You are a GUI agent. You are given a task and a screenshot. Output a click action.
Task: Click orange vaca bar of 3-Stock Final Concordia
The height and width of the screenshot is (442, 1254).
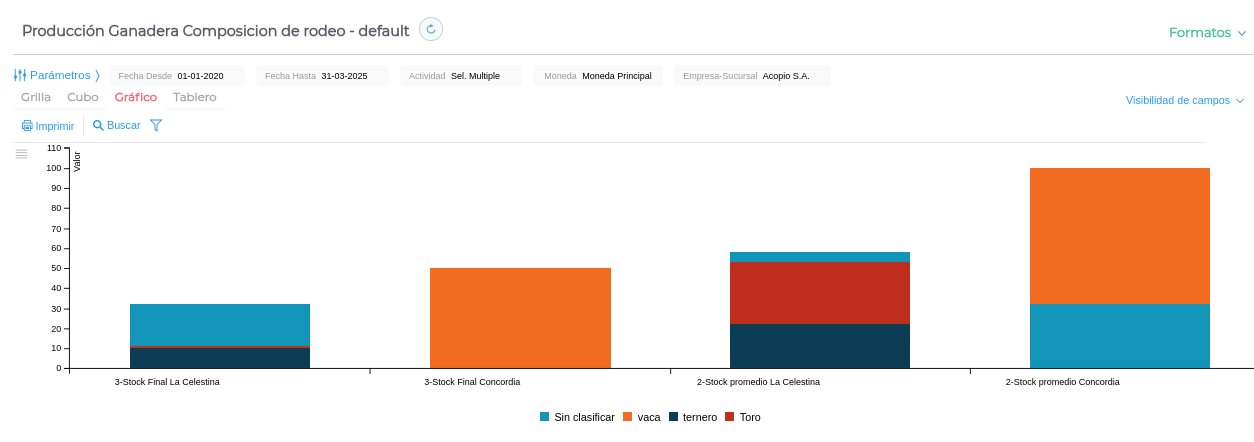point(520,318)
